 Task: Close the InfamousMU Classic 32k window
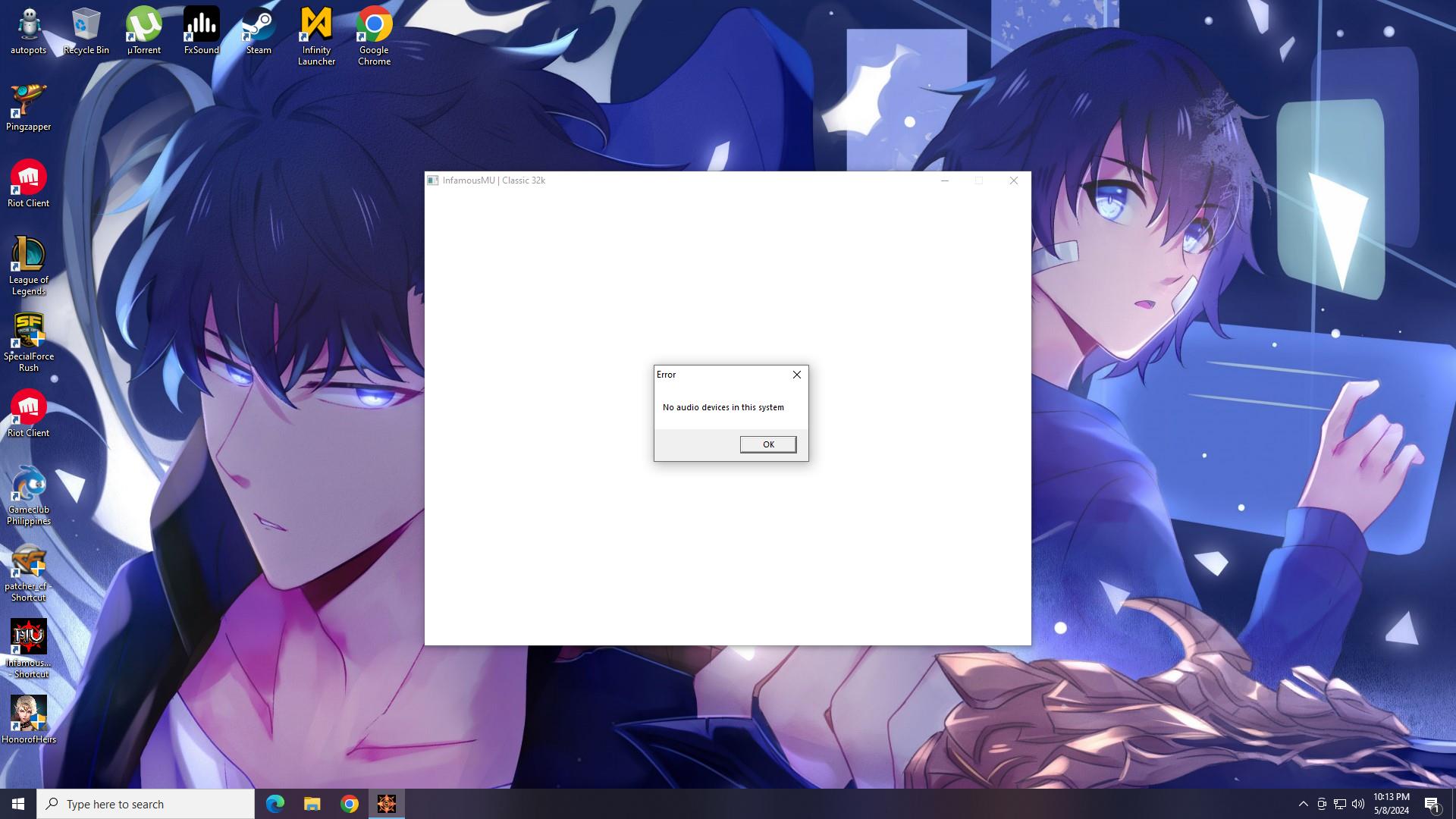(x=1014, y=180)
